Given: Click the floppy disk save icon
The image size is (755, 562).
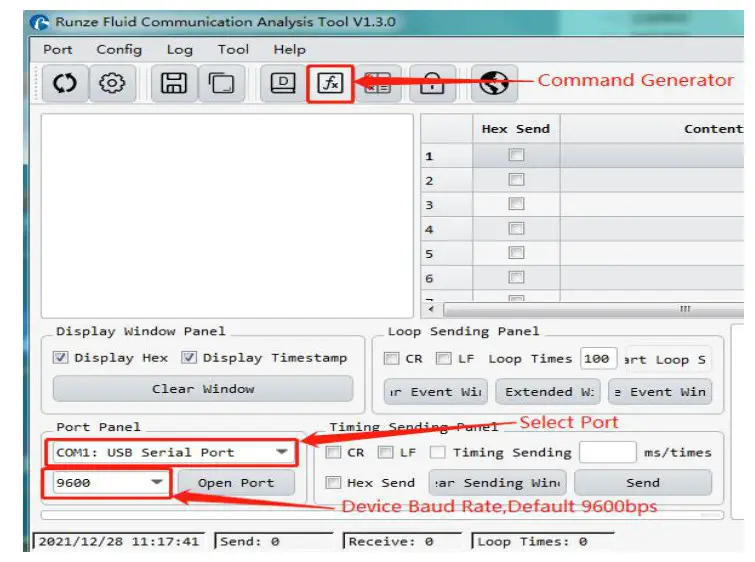Looking at the screenshot, I should point(174,83).
